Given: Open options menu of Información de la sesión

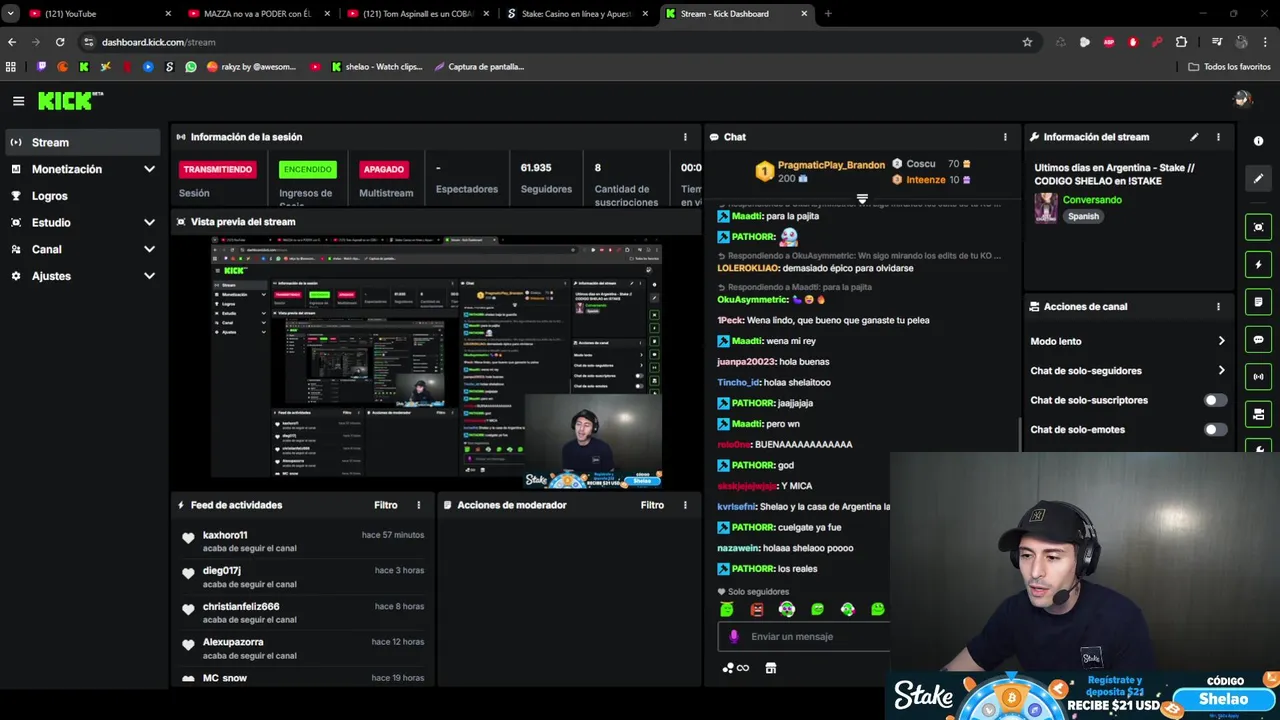Looking at the screenshot, I should coord(685,137).
